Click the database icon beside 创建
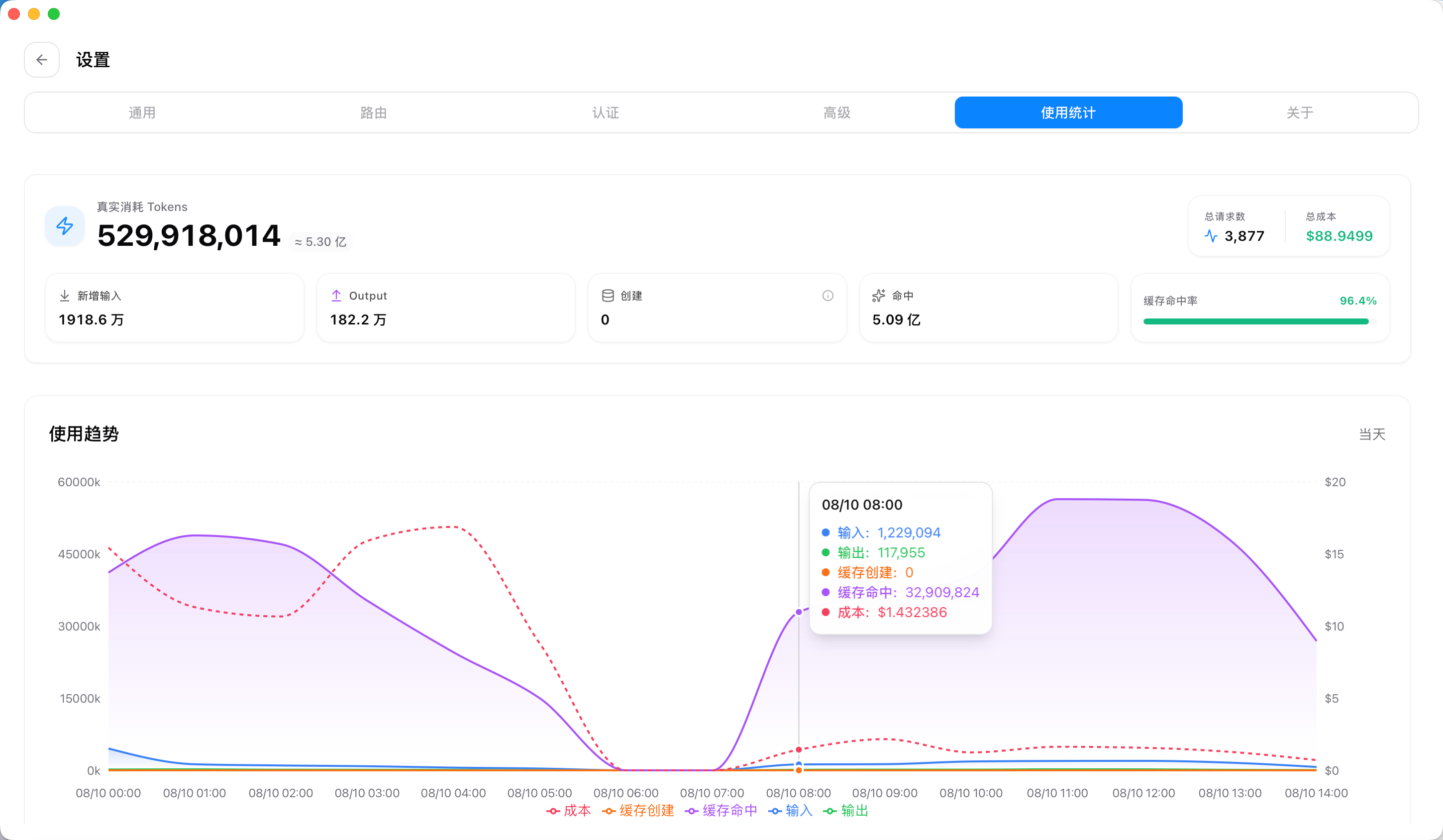 (x=608, y=296)
